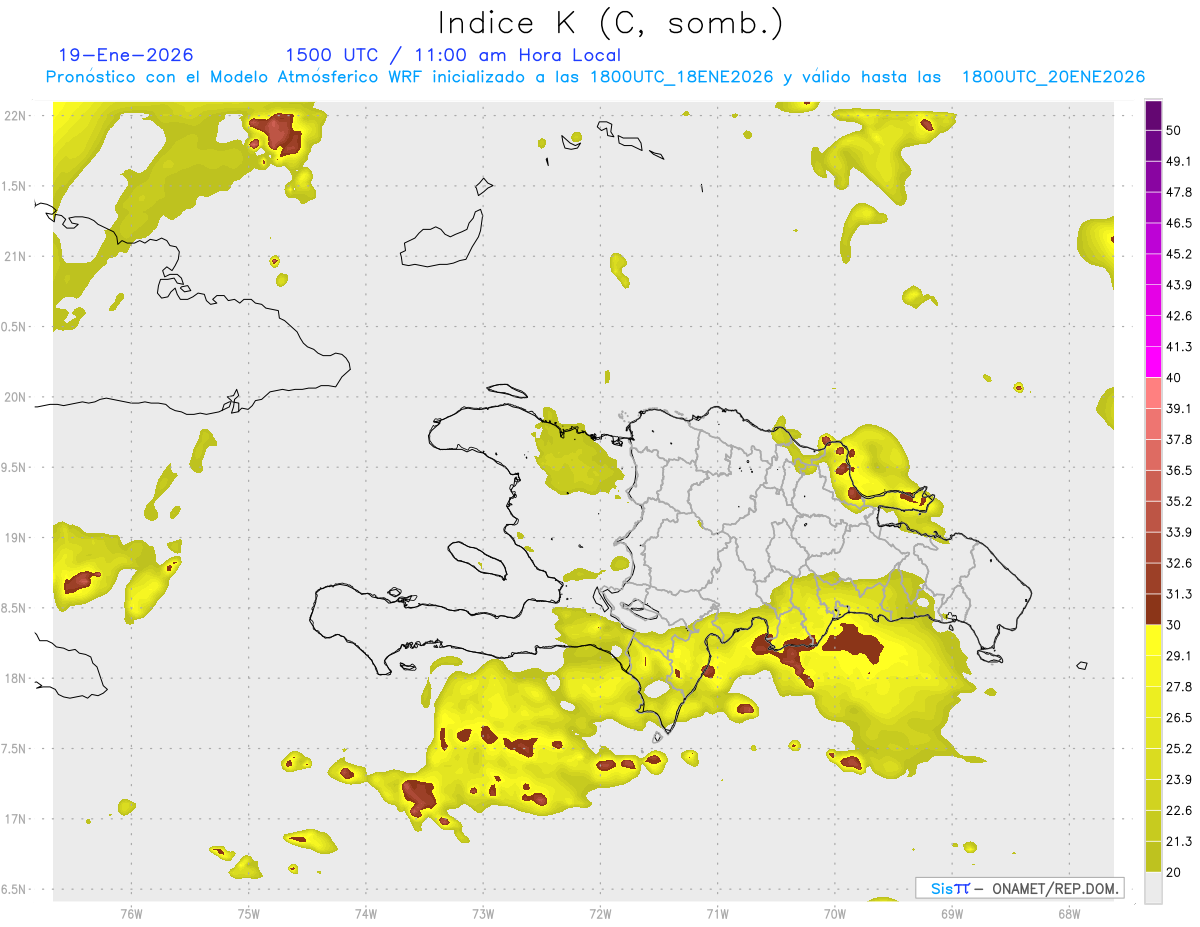Select the initialization stamp '1800UTC_18ENE2026'
Screen dimensions: 1200x927
[x=681, y=77]
